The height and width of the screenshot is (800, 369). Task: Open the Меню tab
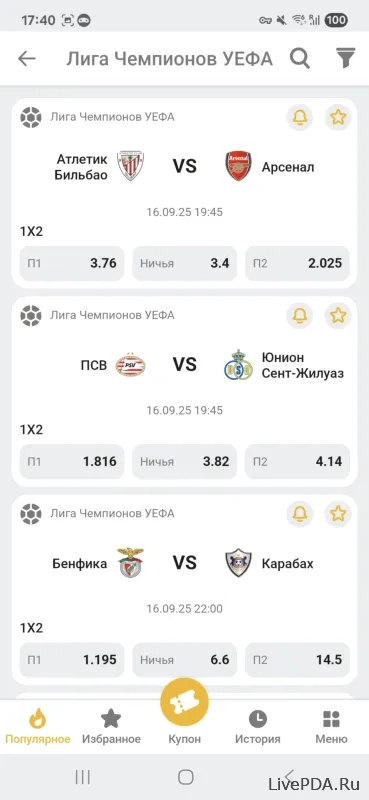point(331,727)
